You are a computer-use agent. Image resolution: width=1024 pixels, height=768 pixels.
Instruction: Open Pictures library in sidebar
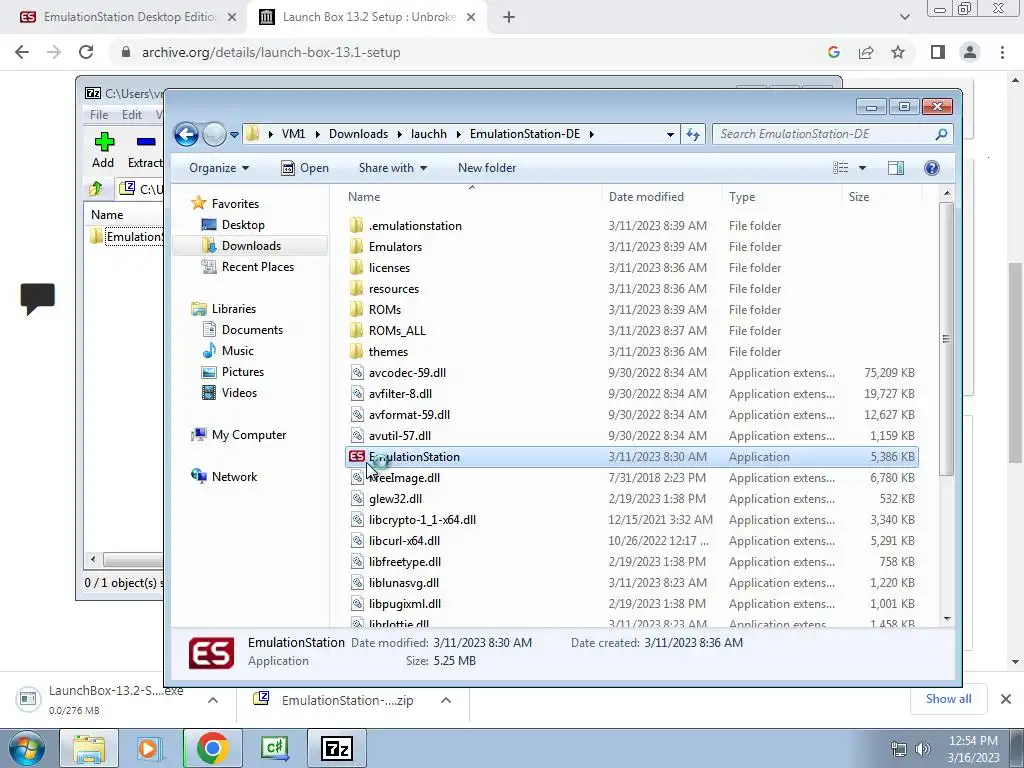tap(242, 372)
